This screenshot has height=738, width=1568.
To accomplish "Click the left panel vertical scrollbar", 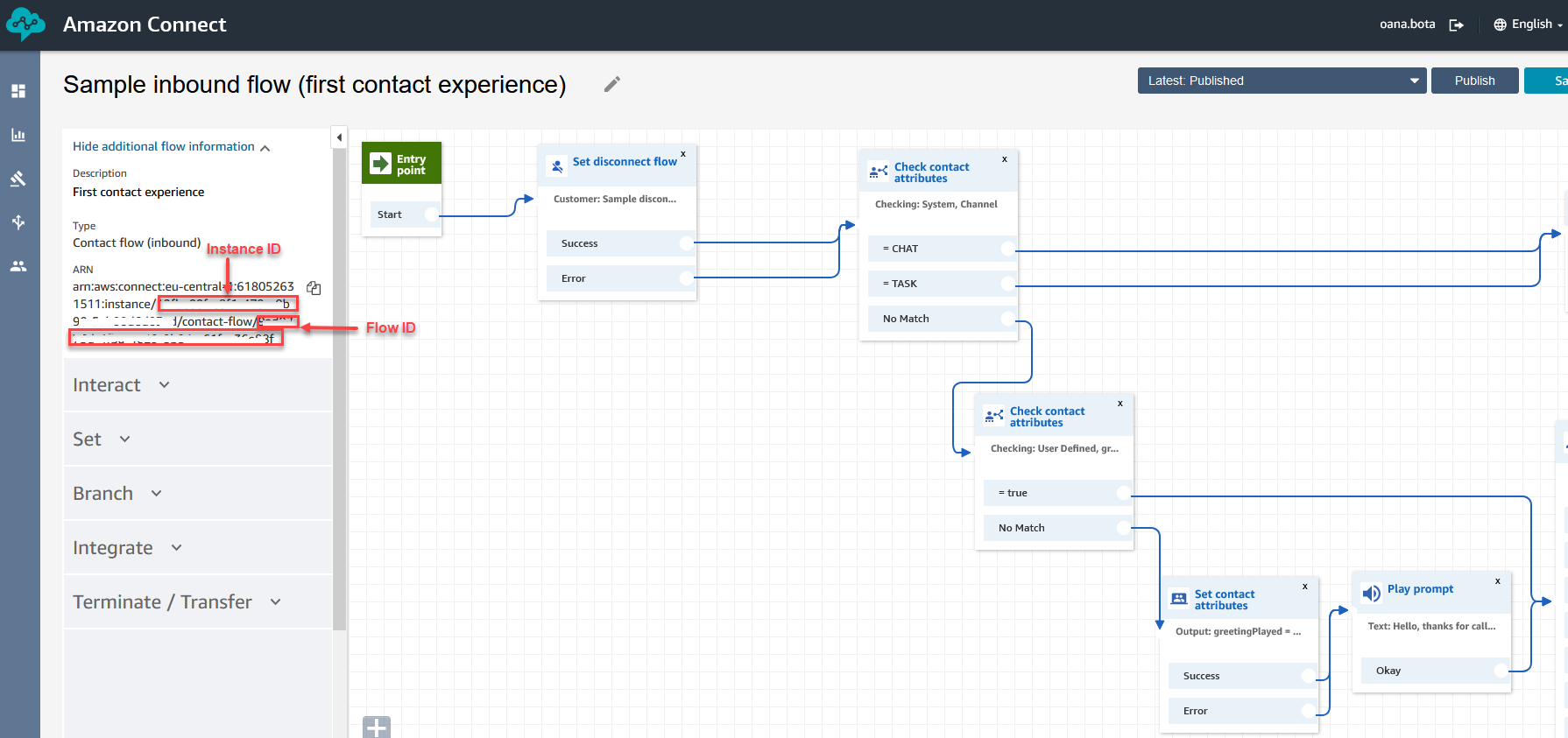I will pos(340,390).
